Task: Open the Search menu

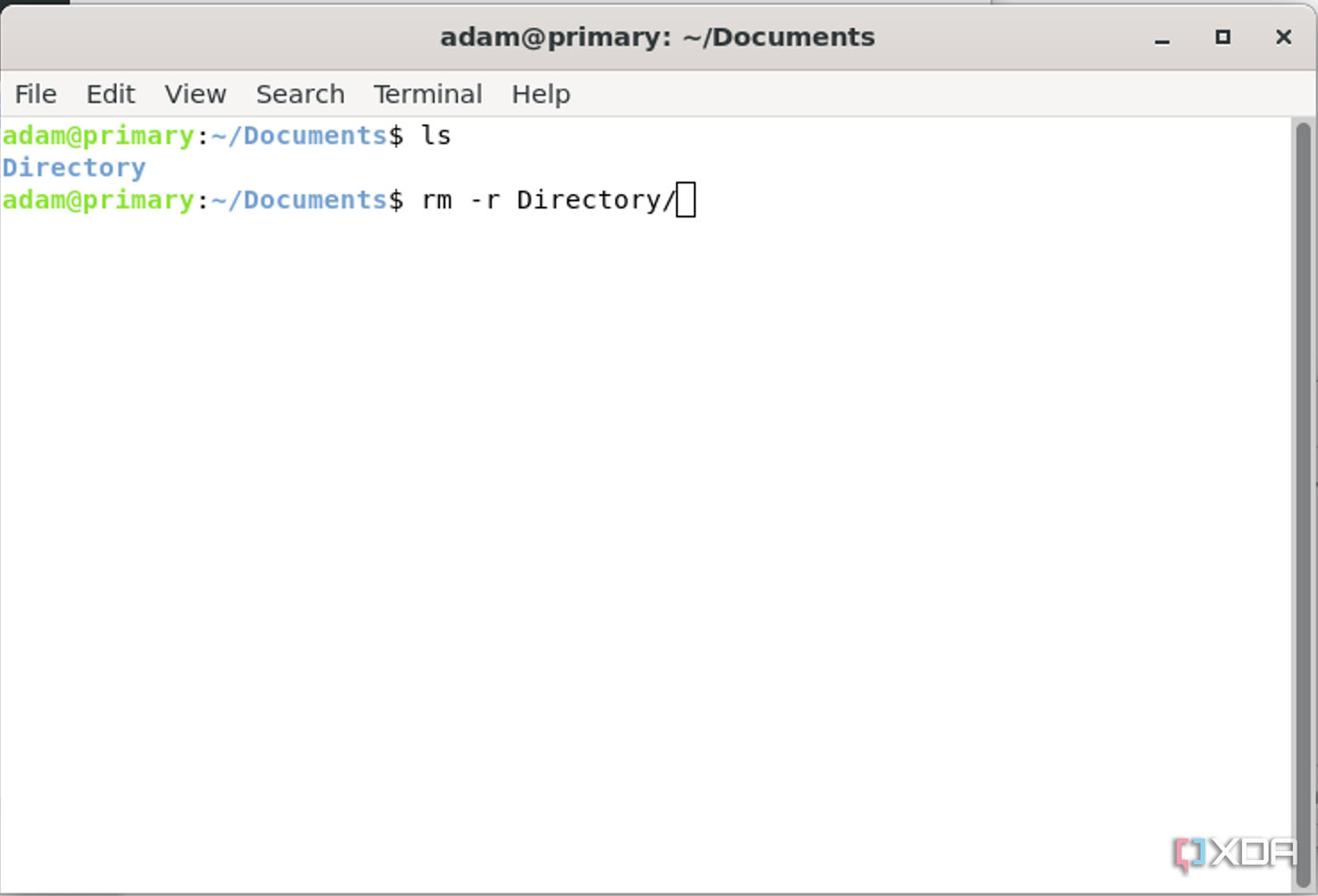Action: pos(300,94)
